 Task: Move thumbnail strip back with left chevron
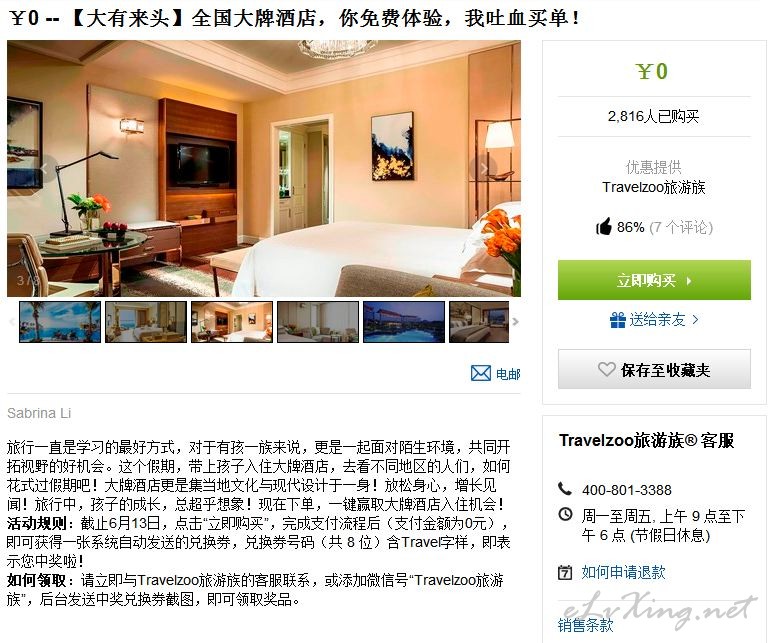pos(12,322)
